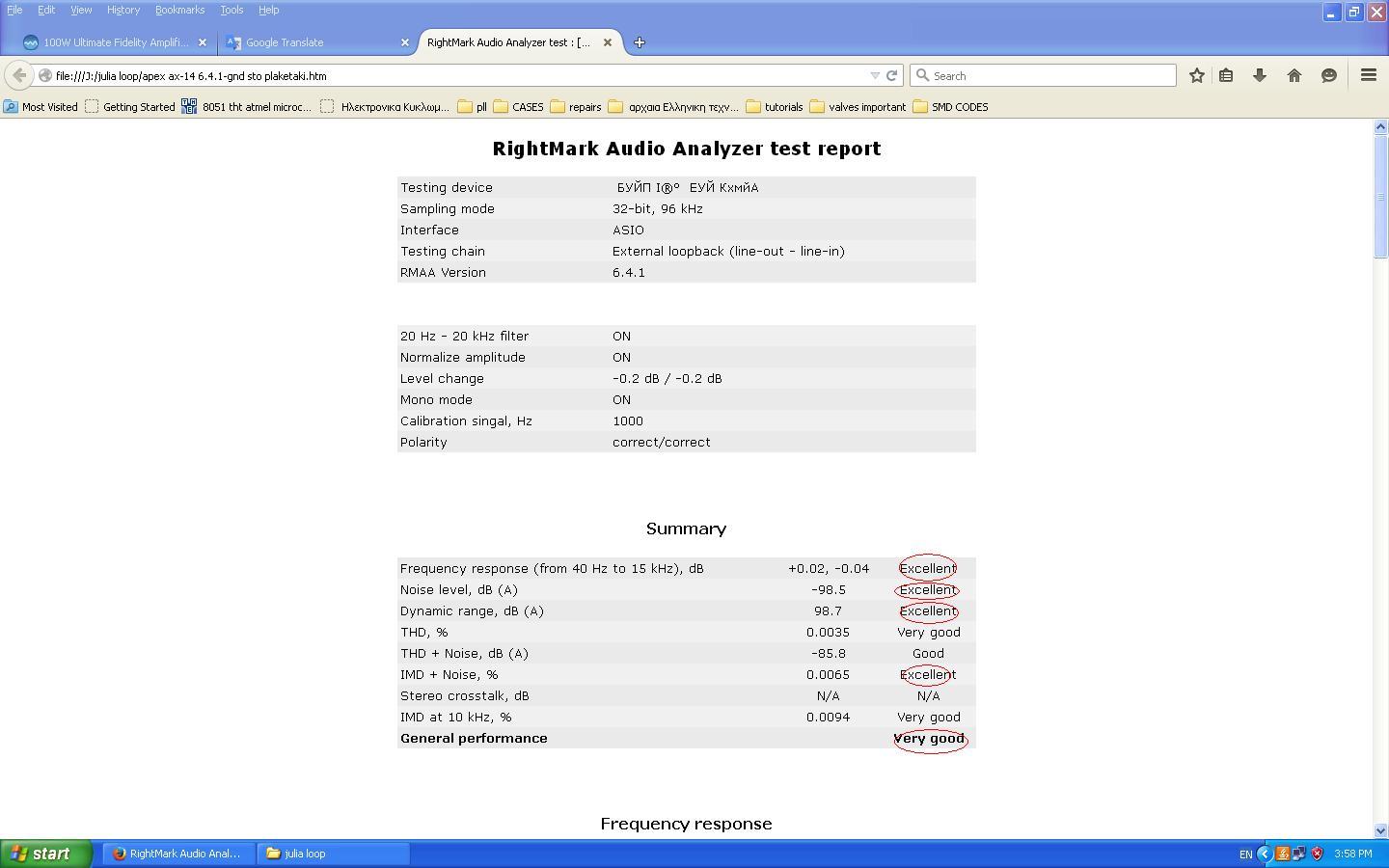Open the Tools menu
Image resolution: width=1389 pixels, height=868 pixels.
[231, 10]
